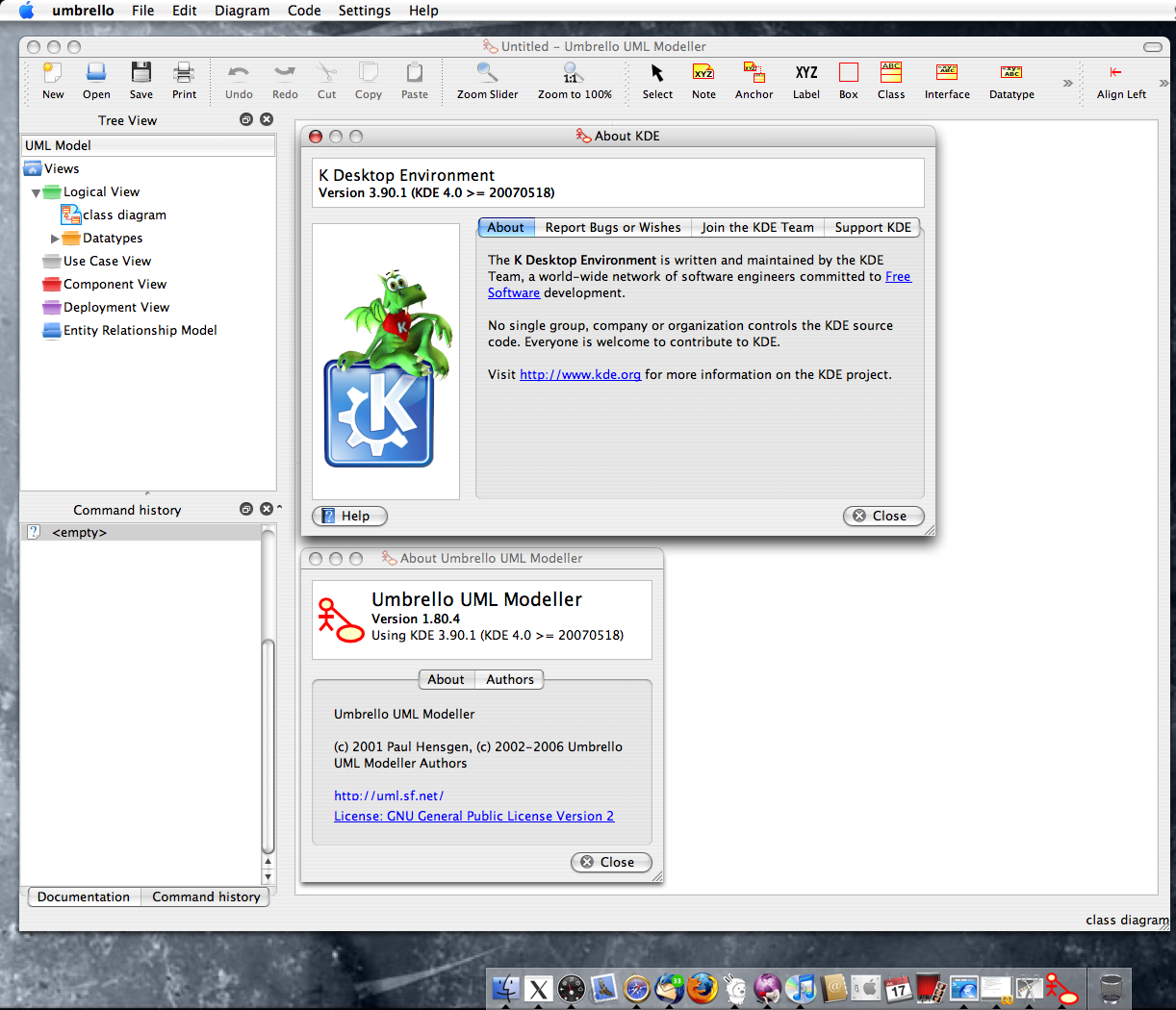Float the Tree View panel
This screenshot has height=1010, width=1176.
pos(246,119)
